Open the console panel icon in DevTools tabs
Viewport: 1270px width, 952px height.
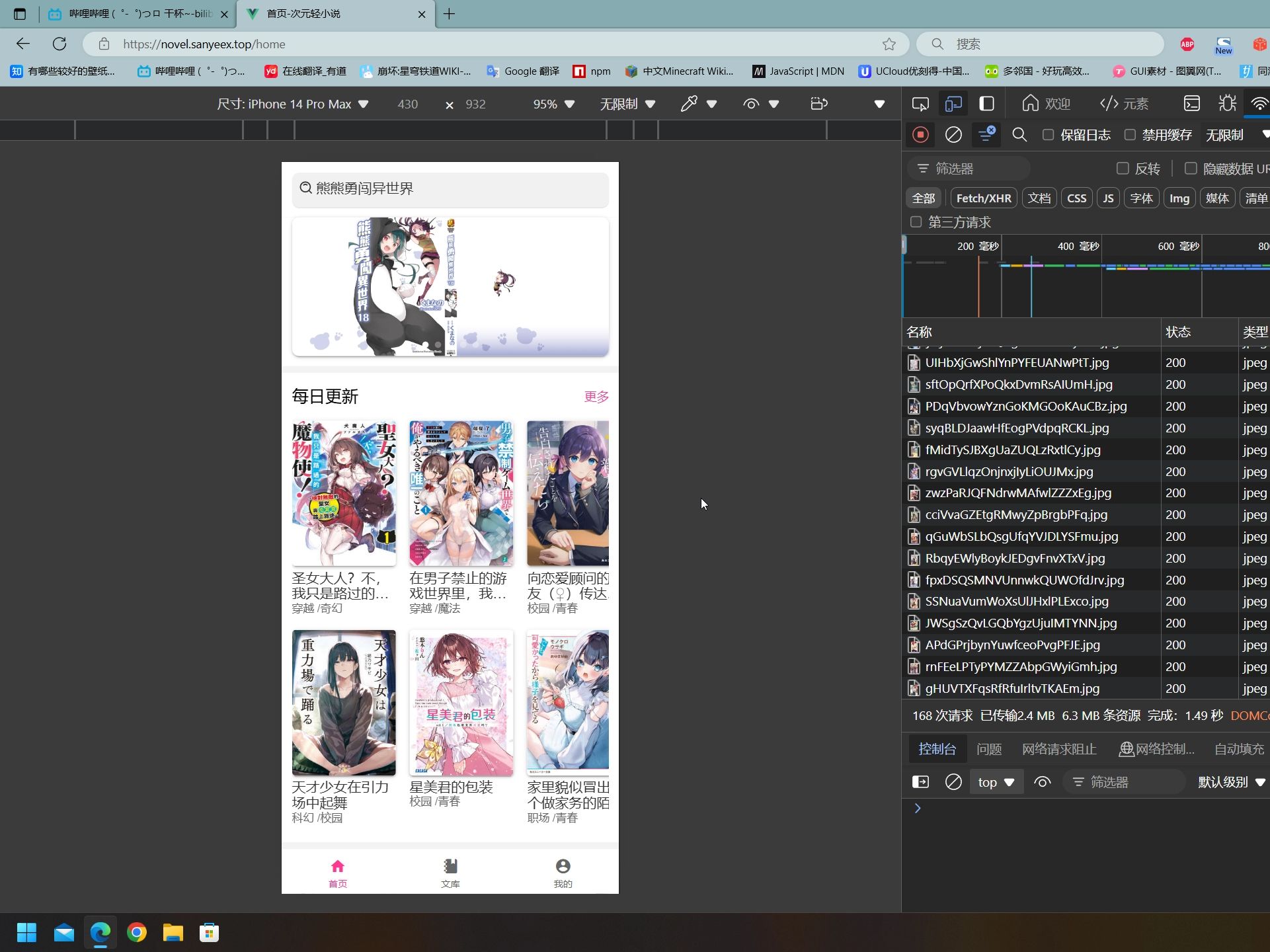pos(1191,104)
